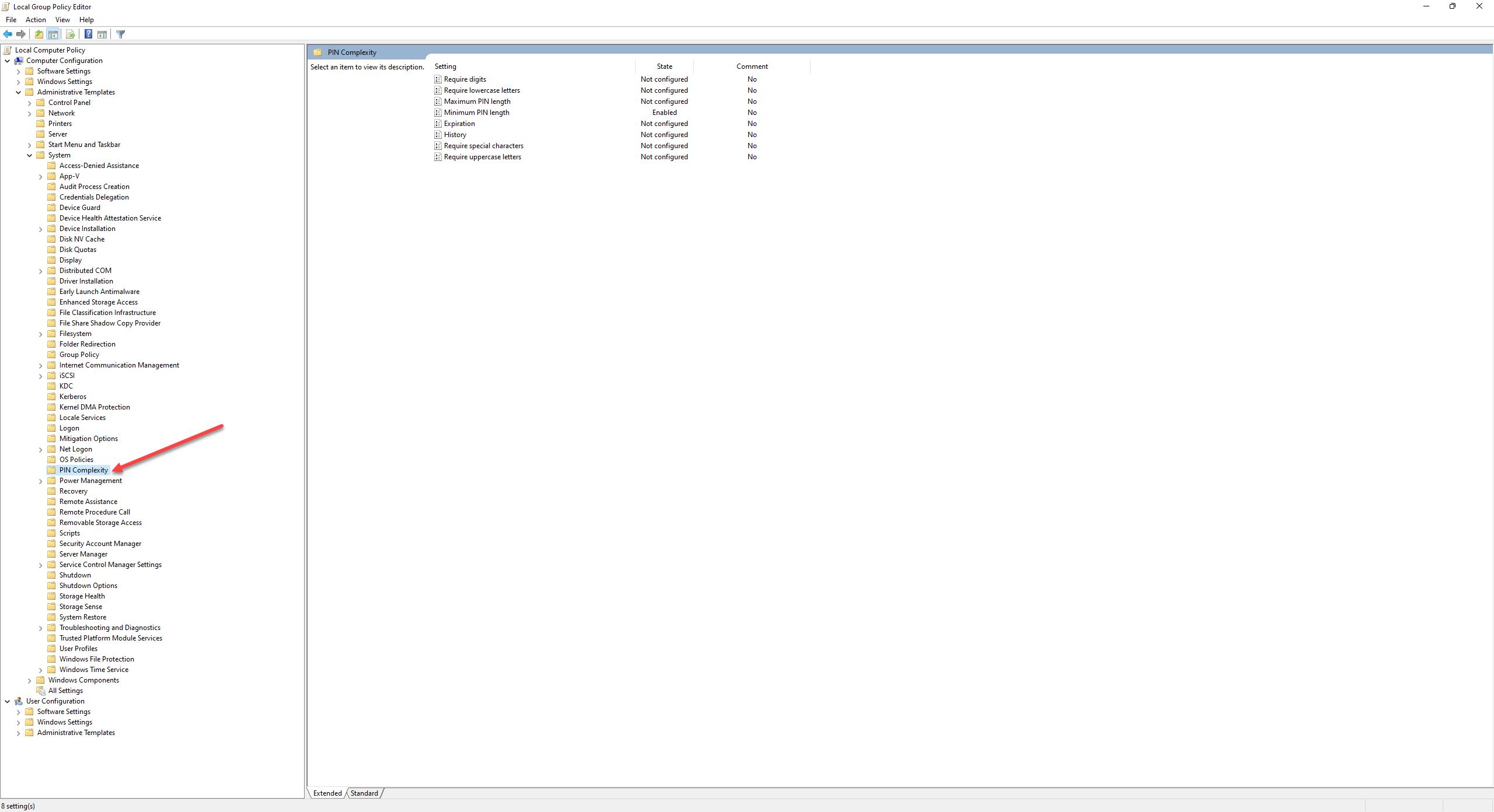The image size is (1494, 812).
Task: Select the Require special characters setting
Action: [483, 146]
